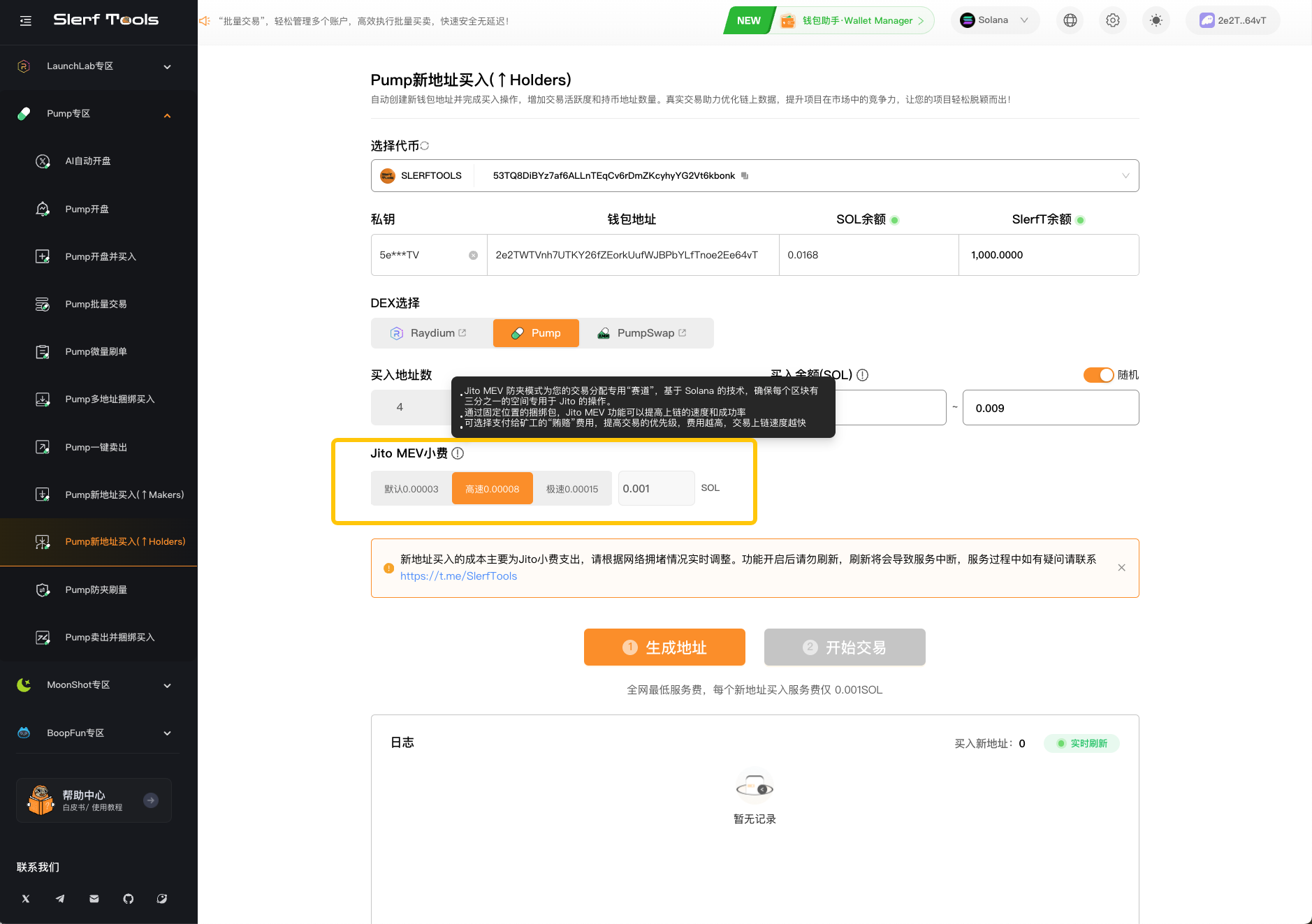
Task: Open Pump开盘 menu item
Action: [x=99, y=209]
